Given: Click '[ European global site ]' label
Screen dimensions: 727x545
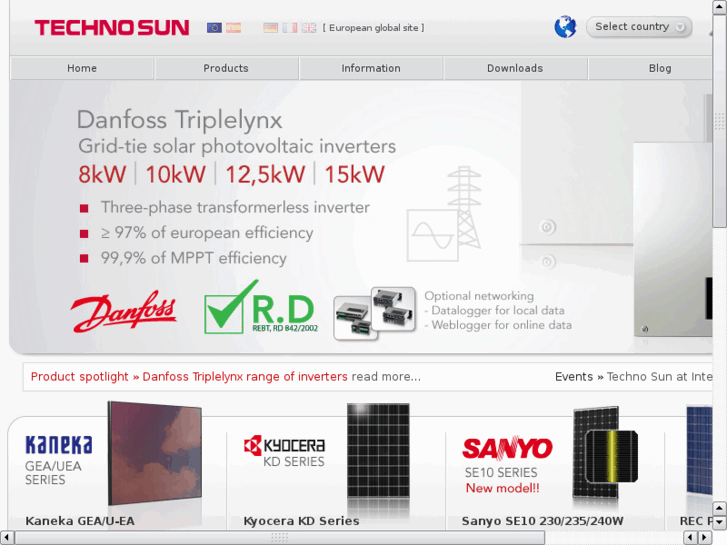Looking at the screenshot, I should [x=373, y=28].
